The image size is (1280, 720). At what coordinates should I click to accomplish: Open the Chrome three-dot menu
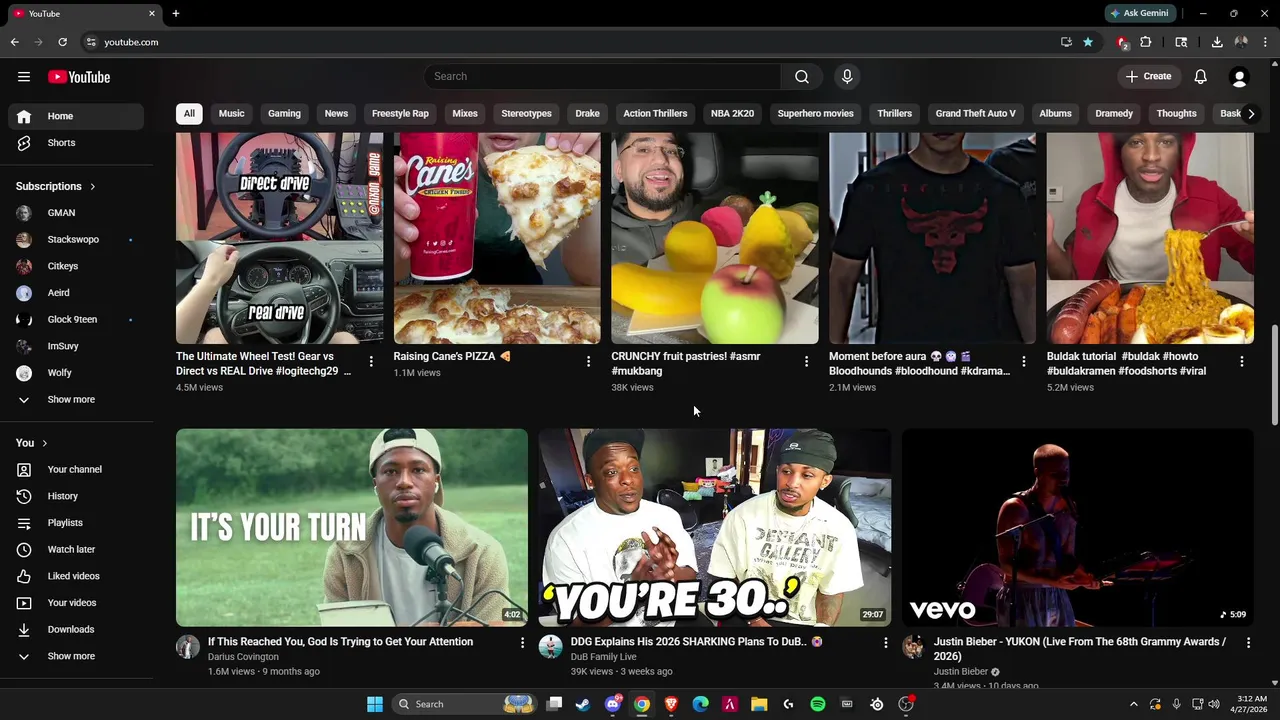point(1266,42)
